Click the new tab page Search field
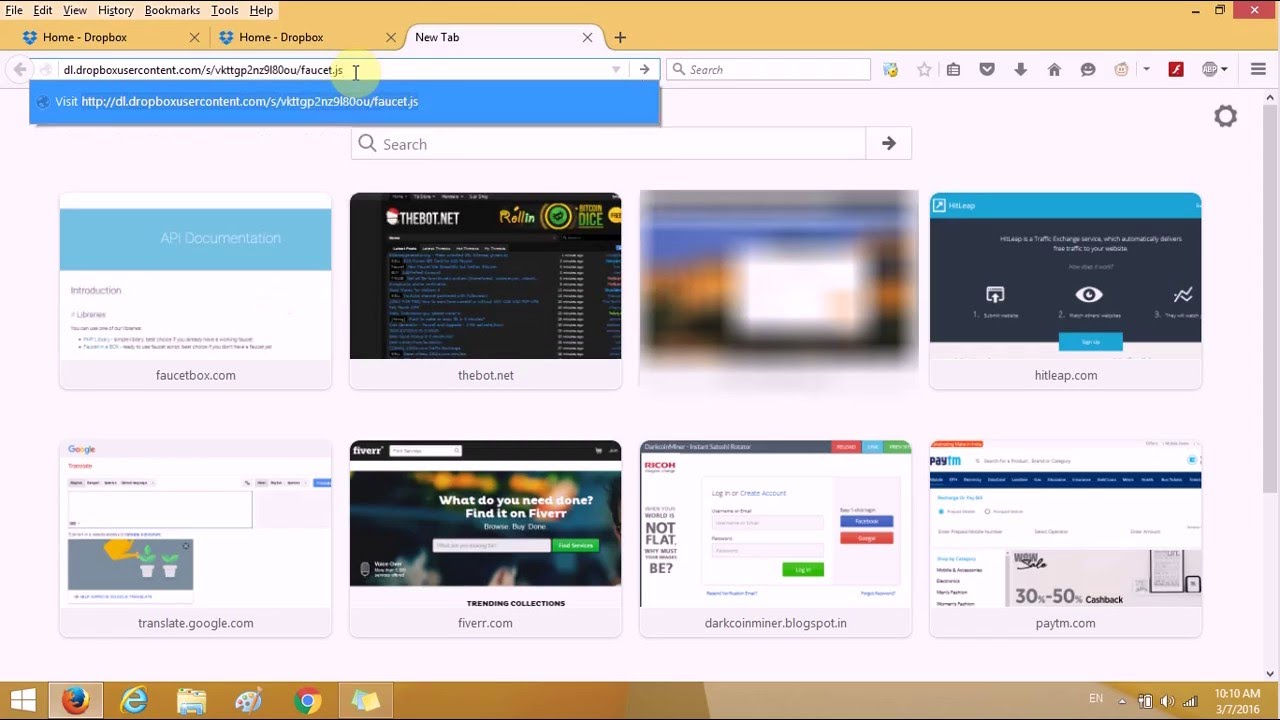1280x720 pixels. tap(608, 143)
